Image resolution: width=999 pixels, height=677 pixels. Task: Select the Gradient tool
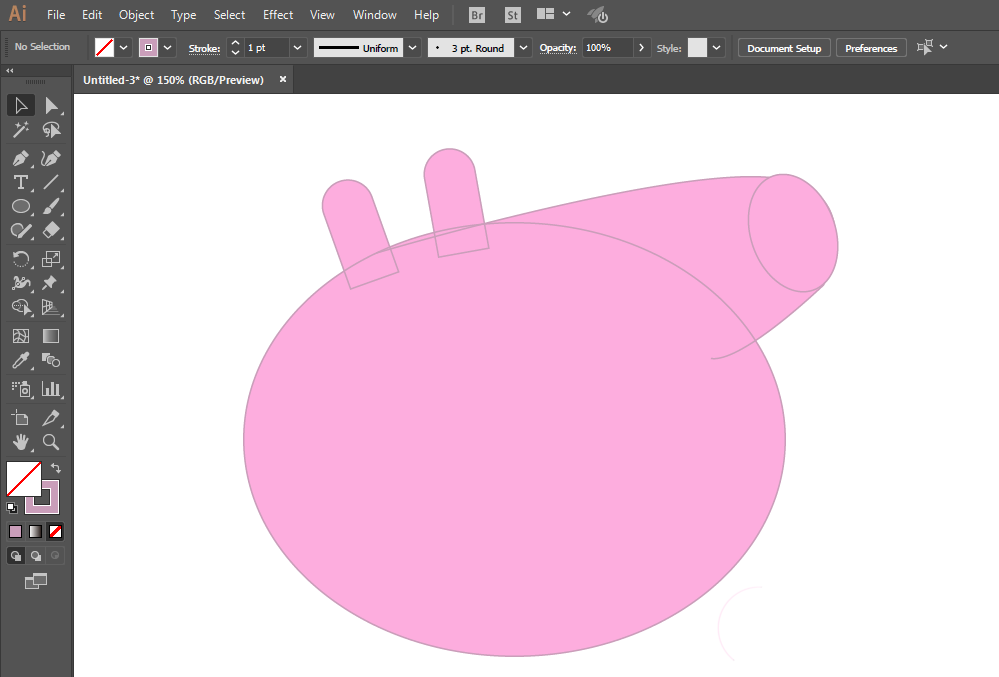pos(51,336)
